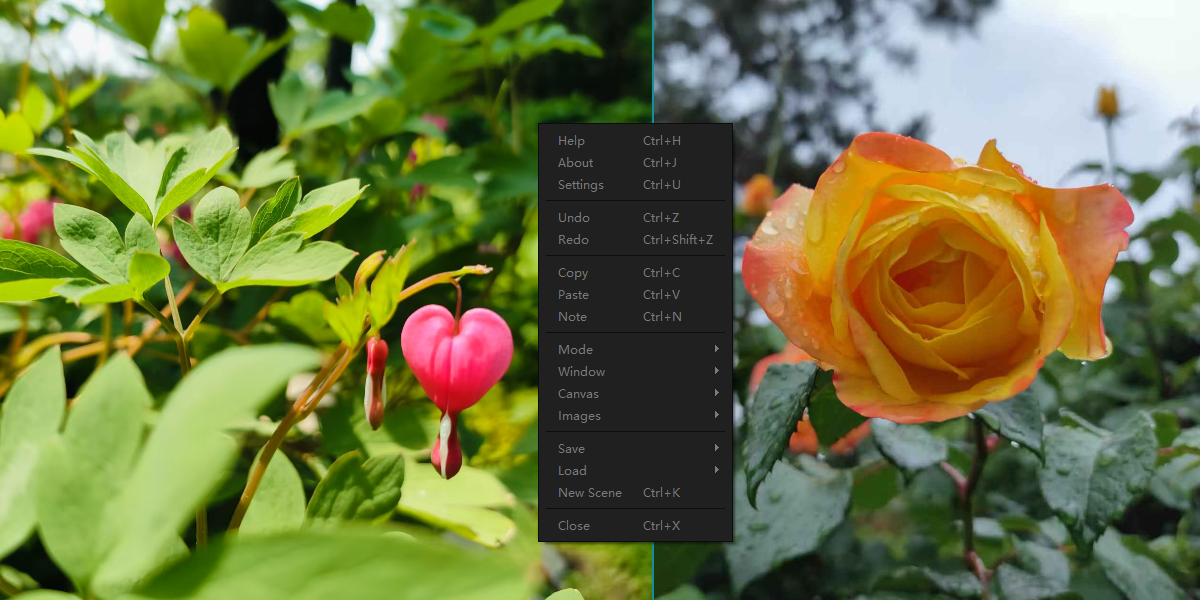Expand the Mode submenu
The image size is (1200, 600).
[576, 350]
